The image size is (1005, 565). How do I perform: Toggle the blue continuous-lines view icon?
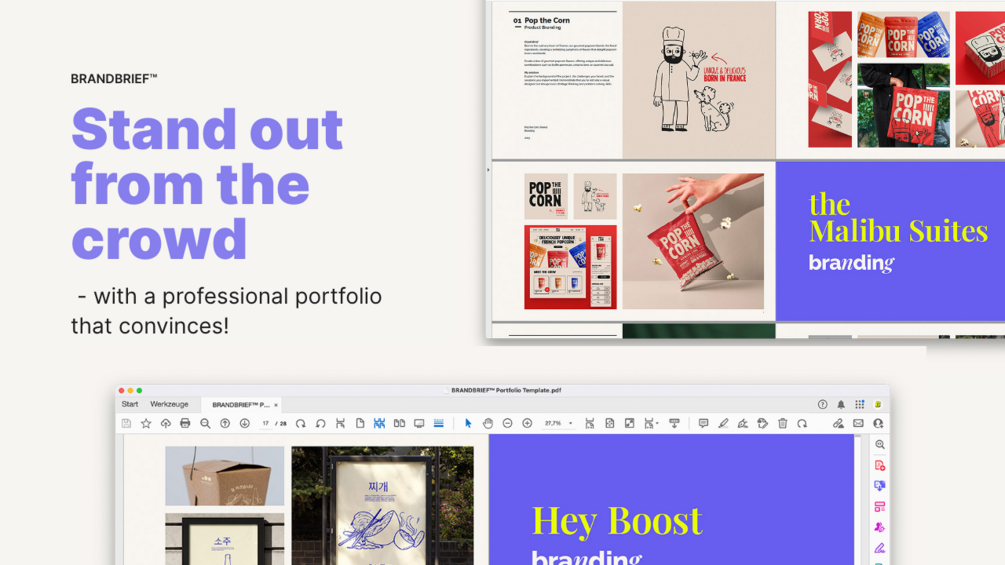click(x=439, y=423)
